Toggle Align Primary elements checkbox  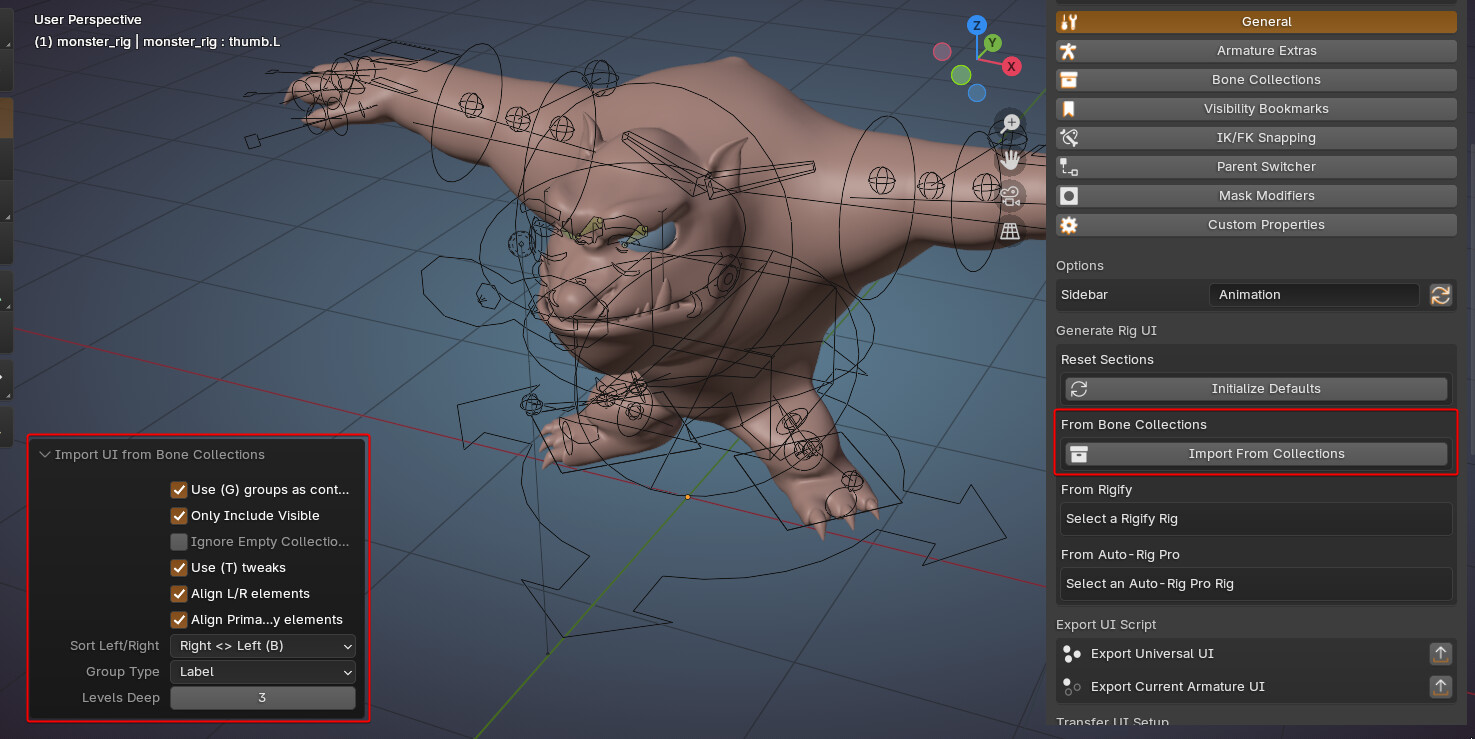point(179,620)
